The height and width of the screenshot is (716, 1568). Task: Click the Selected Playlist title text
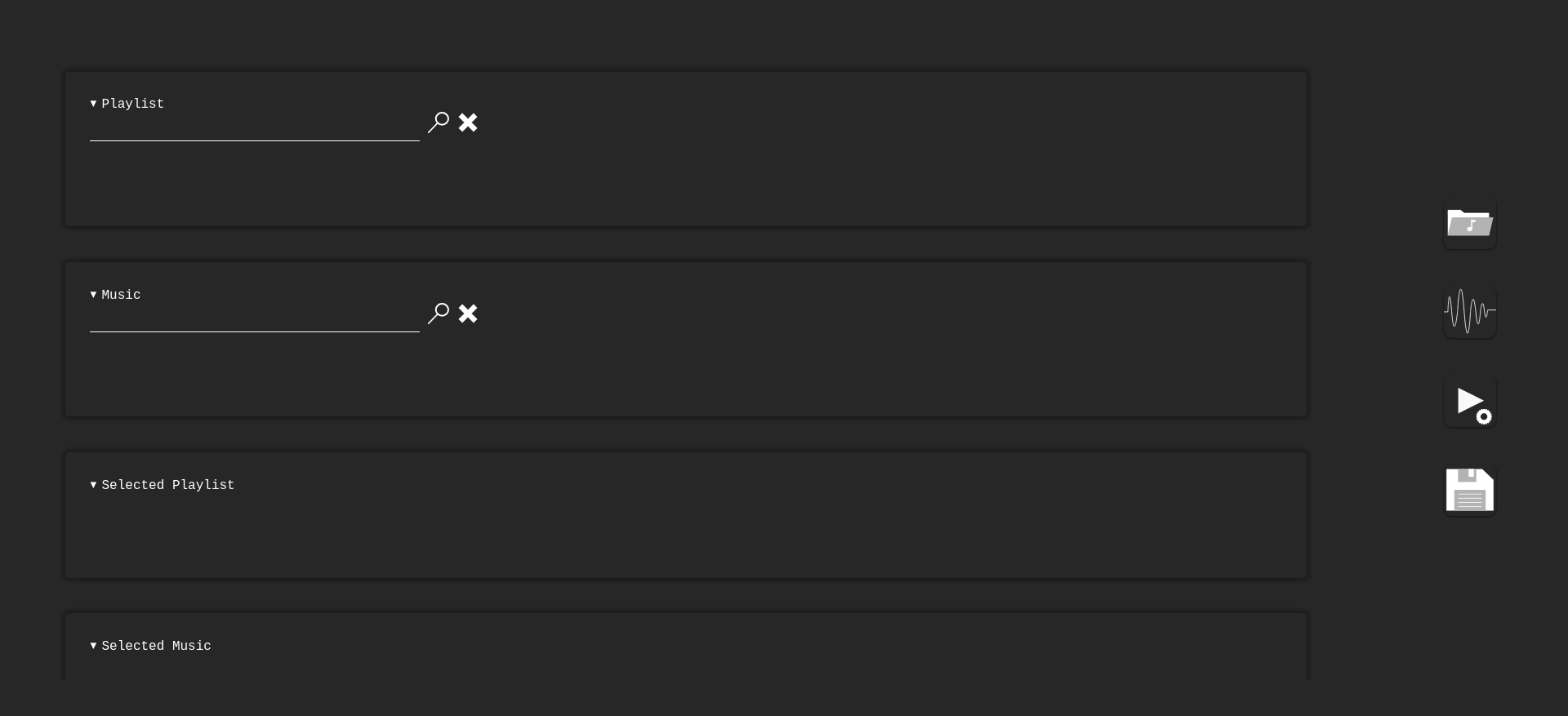click(168, 485)
